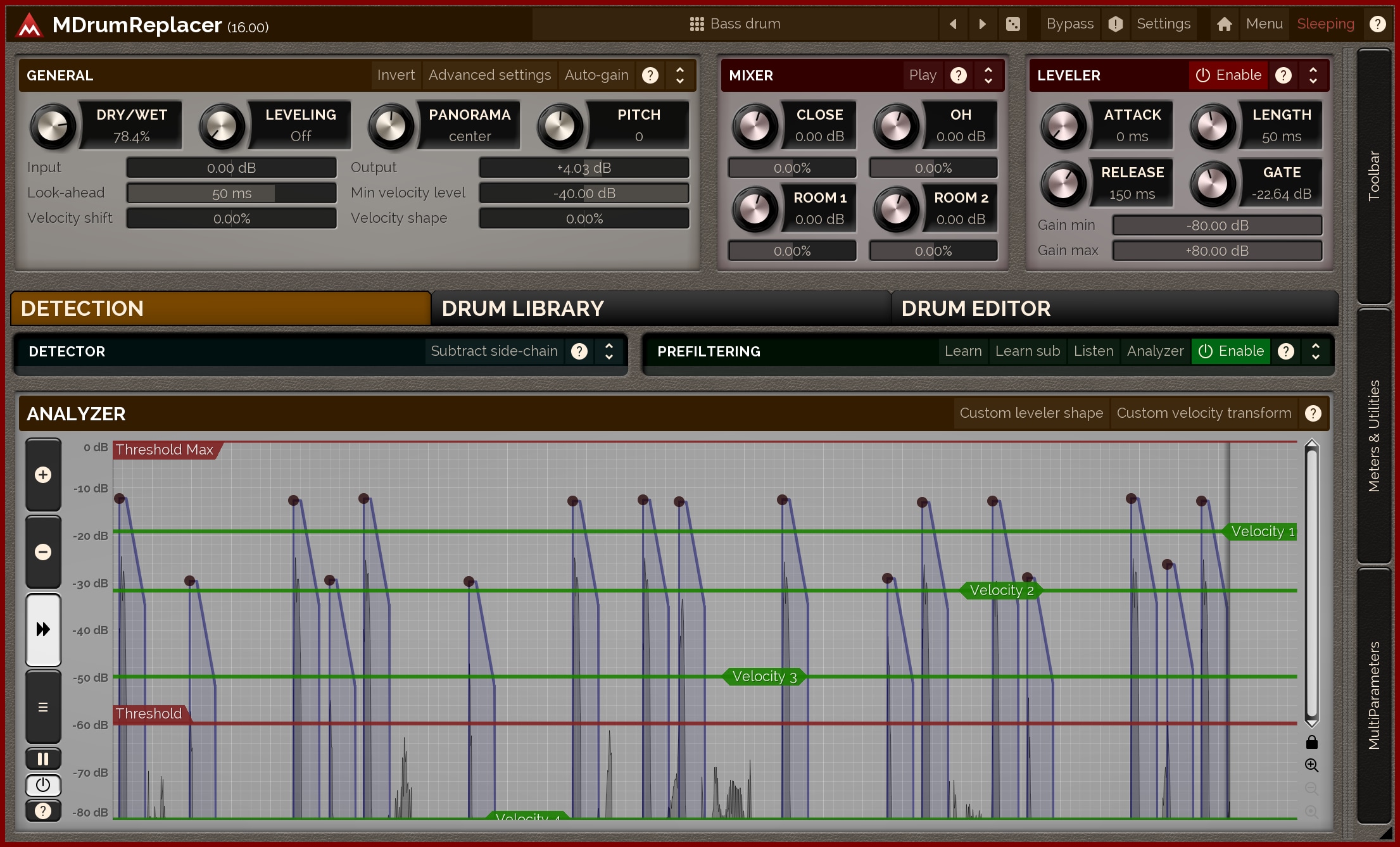
Task: Toggle Auto-gain
Action: pos(596,75)
